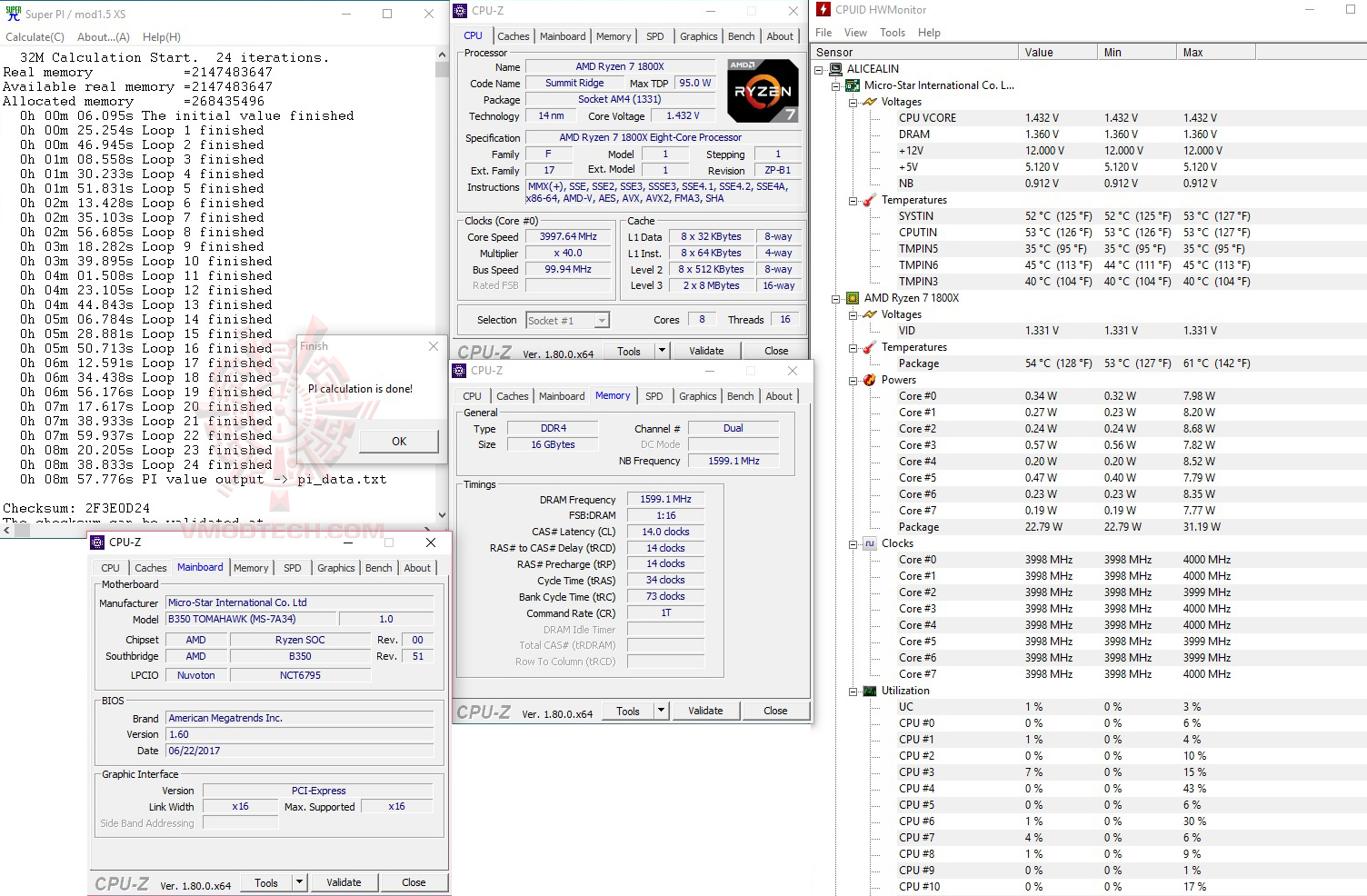Open Help(H) menu in Super PI
Screen dimensions: 1367x896
[x=162, y=37]
